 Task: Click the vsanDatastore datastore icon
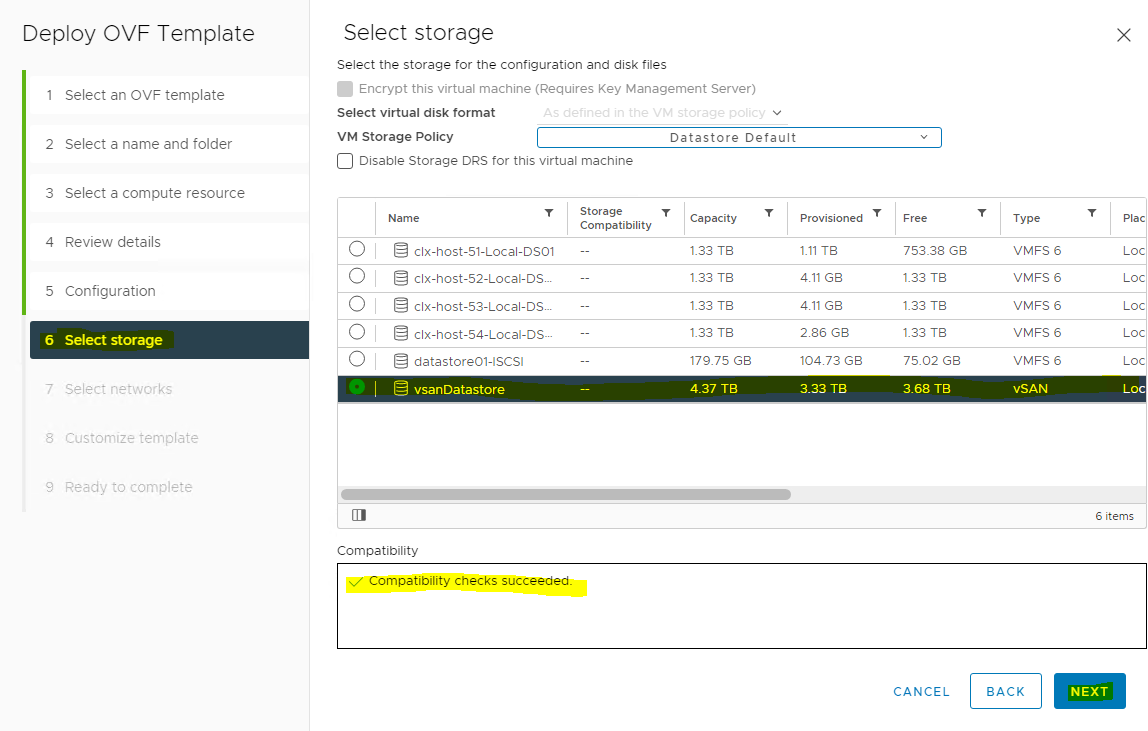(400, 388)
